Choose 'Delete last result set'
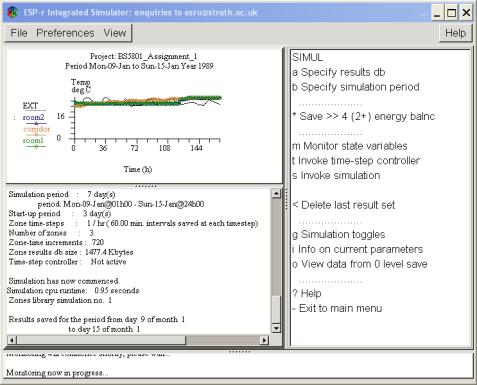This screenshot has width=477, height=385. [343, 205]
